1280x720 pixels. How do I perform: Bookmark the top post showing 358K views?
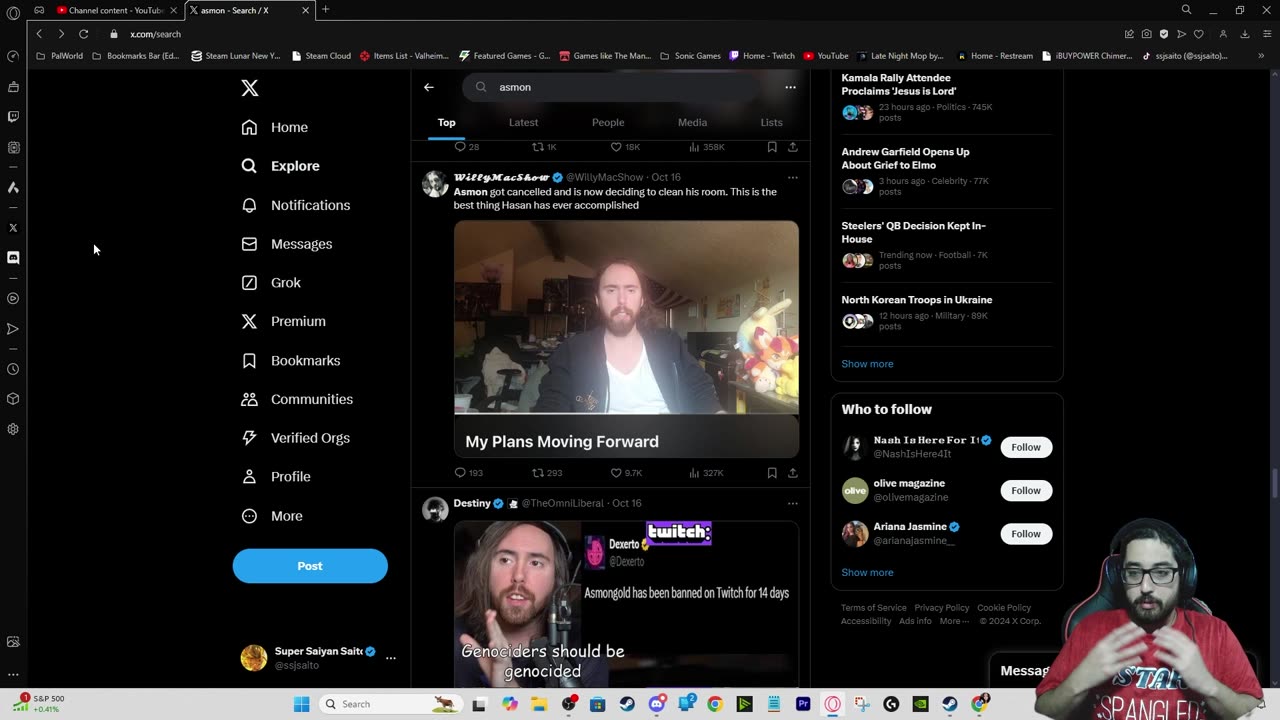point(772,147)
